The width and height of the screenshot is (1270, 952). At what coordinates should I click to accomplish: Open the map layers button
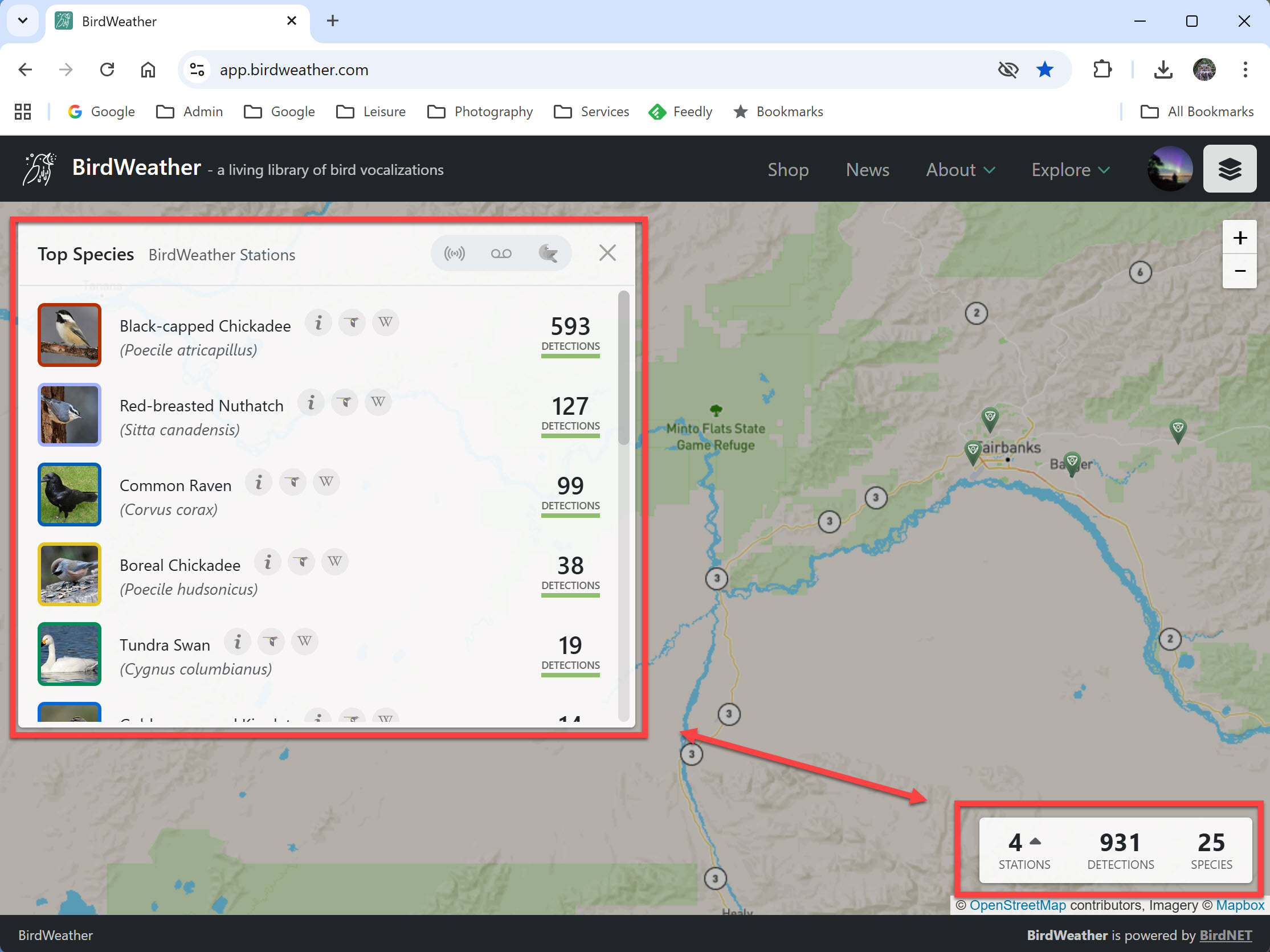[x=1229, y=169]
